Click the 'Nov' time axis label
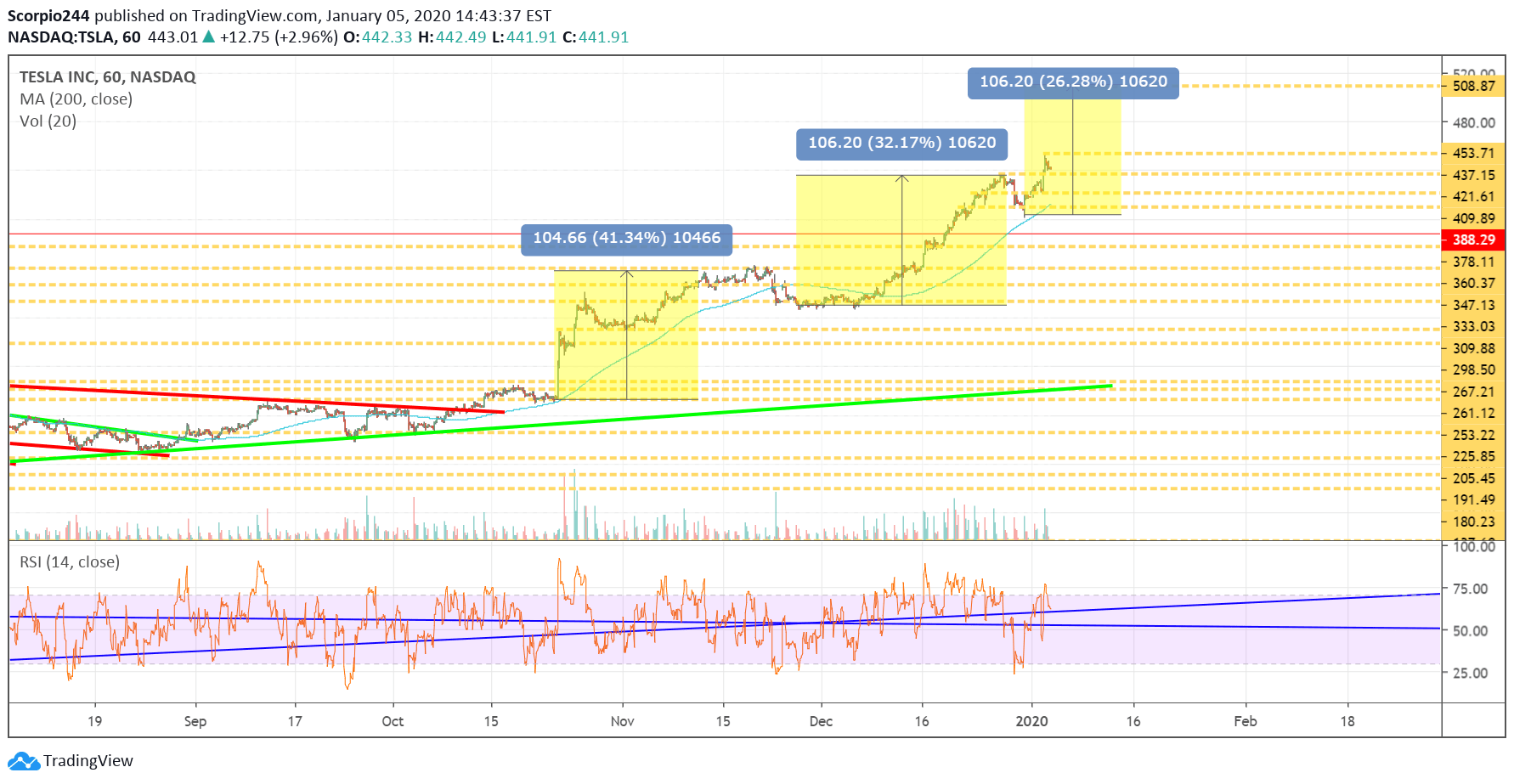Viewport: 1514px width, 784px height. [623, 721]
